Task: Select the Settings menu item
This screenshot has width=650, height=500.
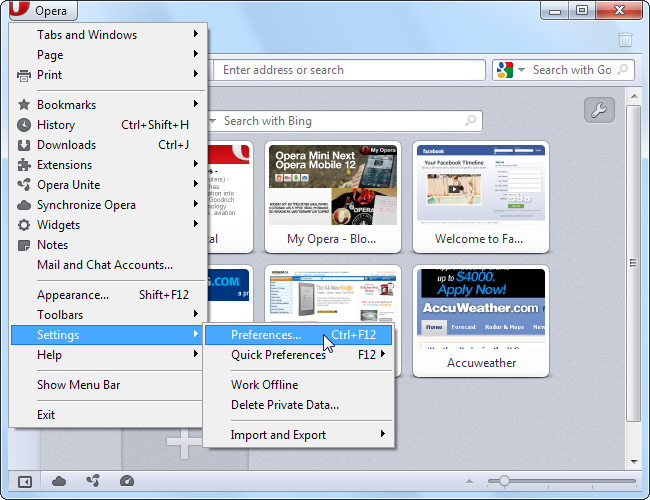Action: pos(107,335)
